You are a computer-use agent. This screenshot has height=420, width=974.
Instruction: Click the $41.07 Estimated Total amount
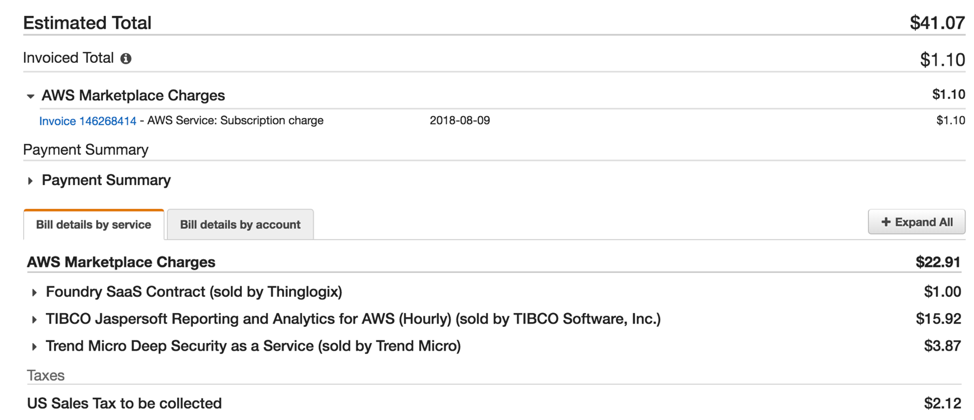click(x=937, y=22)
